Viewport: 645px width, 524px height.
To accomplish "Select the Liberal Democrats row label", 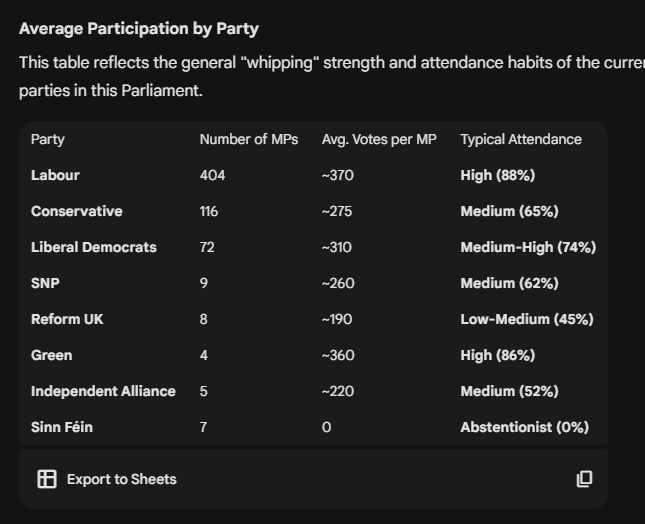I will pos(94,247).
